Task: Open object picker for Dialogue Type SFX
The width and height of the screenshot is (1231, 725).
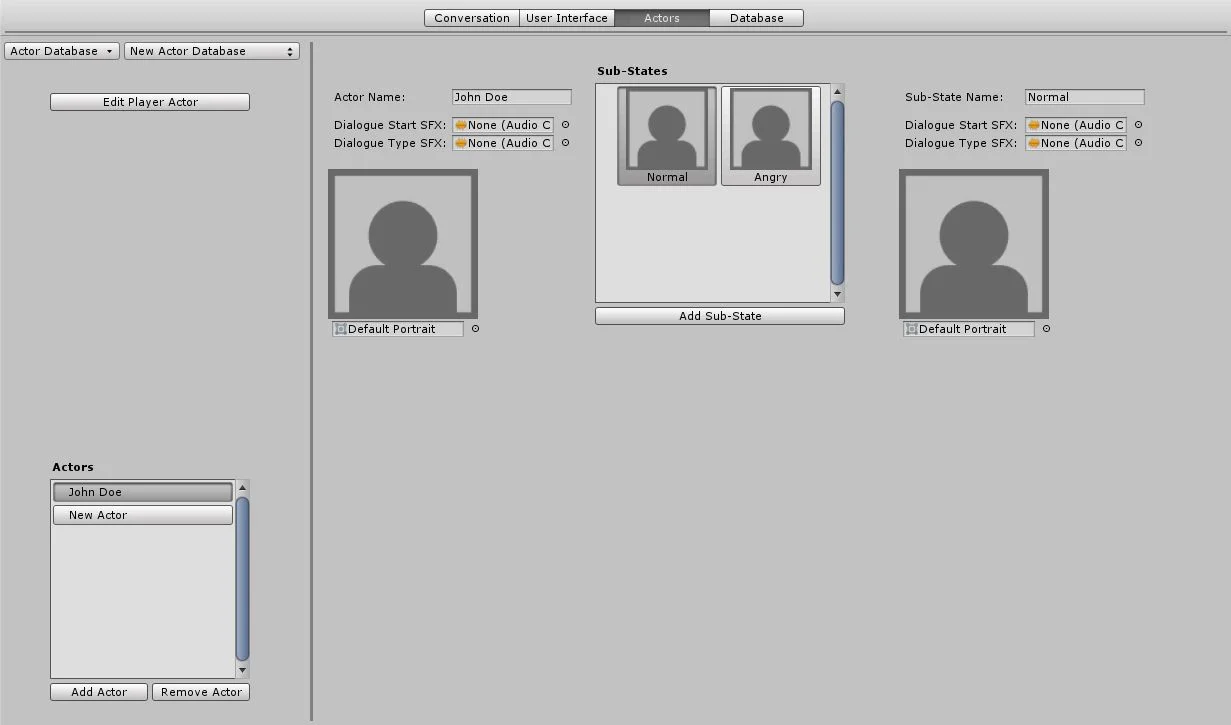Action: 565,143
